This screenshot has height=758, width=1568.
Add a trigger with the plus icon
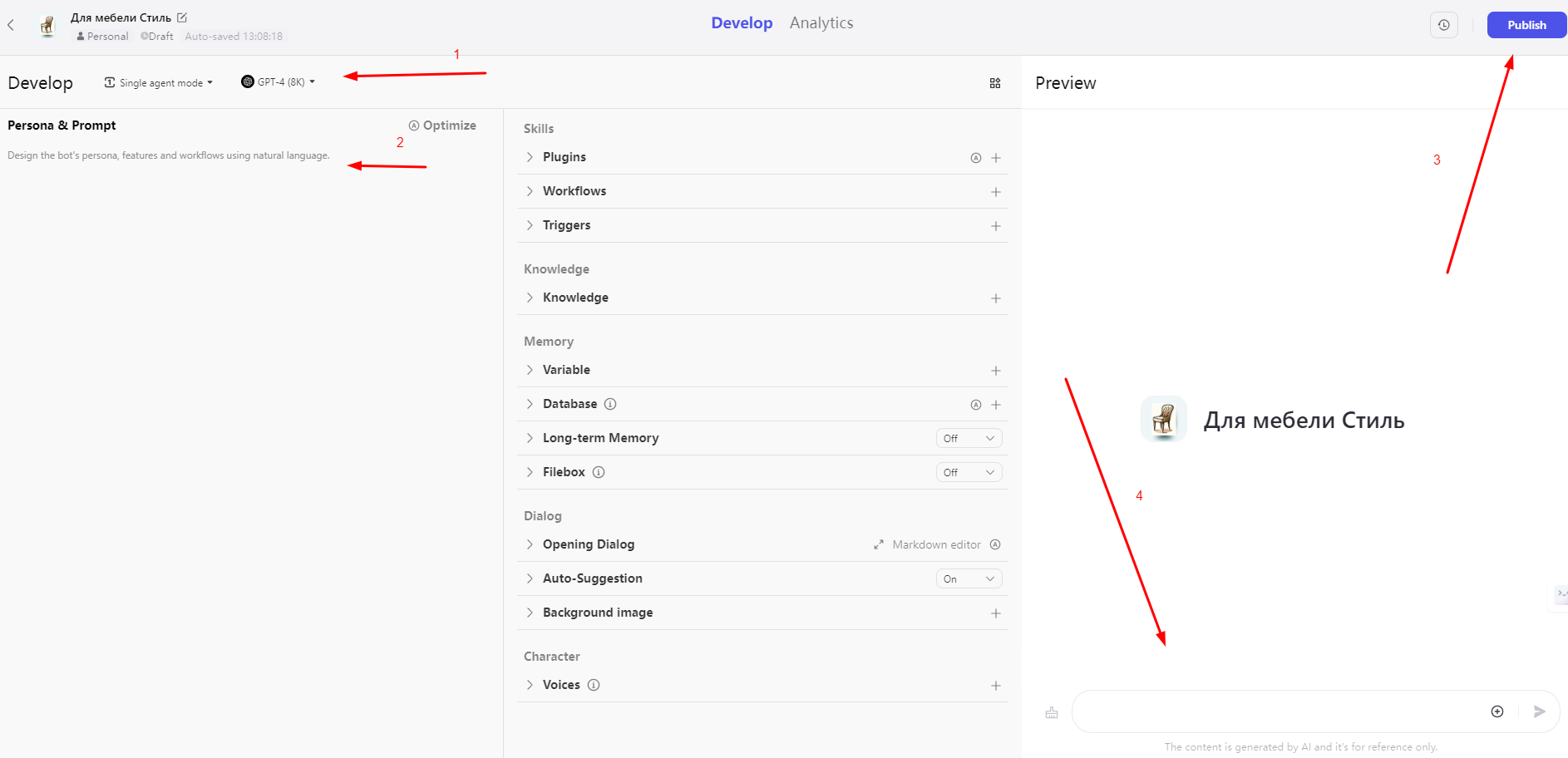(x=996, y=226)
